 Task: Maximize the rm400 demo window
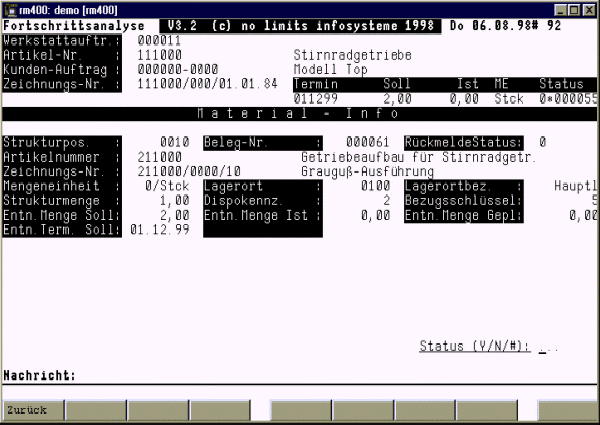[573, 8]
